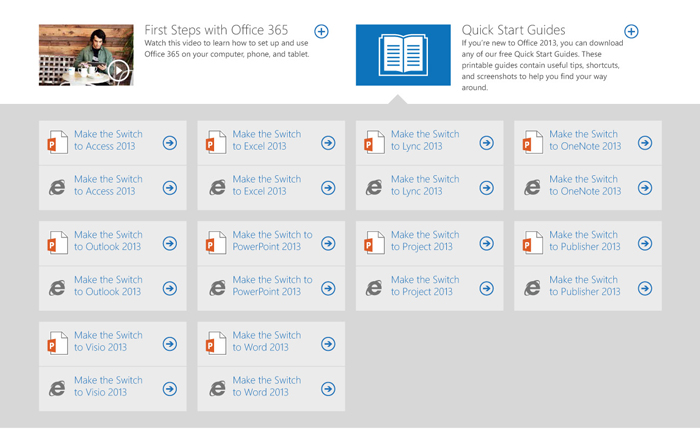Image resolution: width=700 pixels, height=445 pixels.
Task: Click the blue open book Quick Start Guides tile
Action: (x=403, y=55)
